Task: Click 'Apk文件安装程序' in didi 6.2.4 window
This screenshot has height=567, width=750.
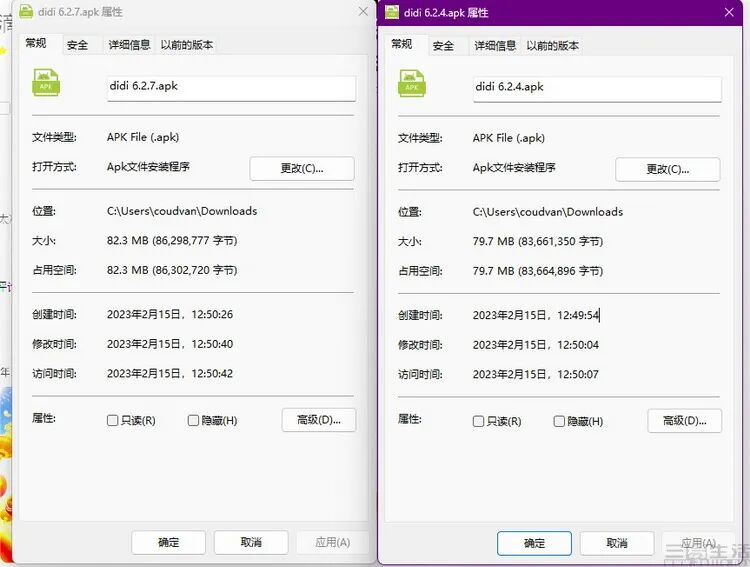Action: point(514,167)
